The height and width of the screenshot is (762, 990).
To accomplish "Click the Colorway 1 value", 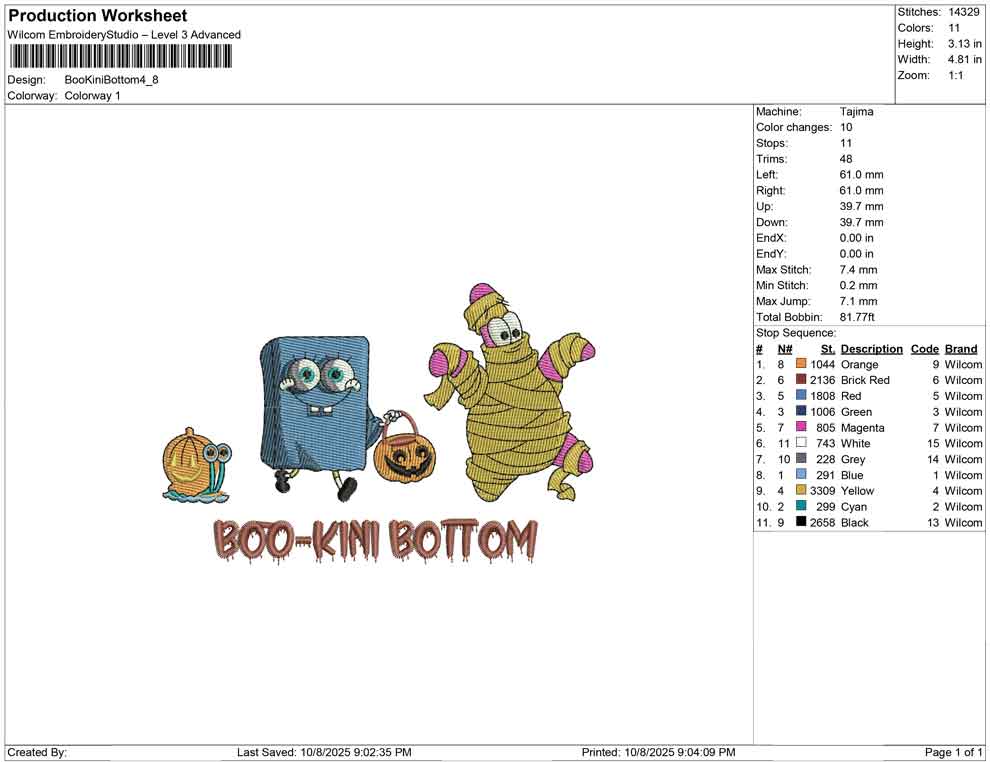I will pos(92,95).
